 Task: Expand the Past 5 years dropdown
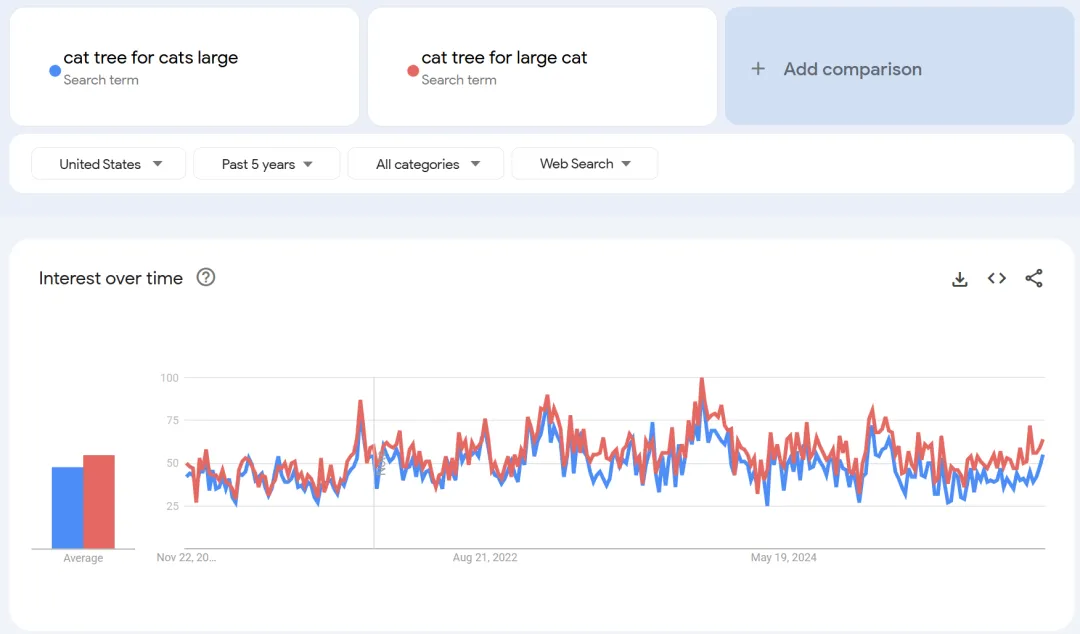pos(266,164)
